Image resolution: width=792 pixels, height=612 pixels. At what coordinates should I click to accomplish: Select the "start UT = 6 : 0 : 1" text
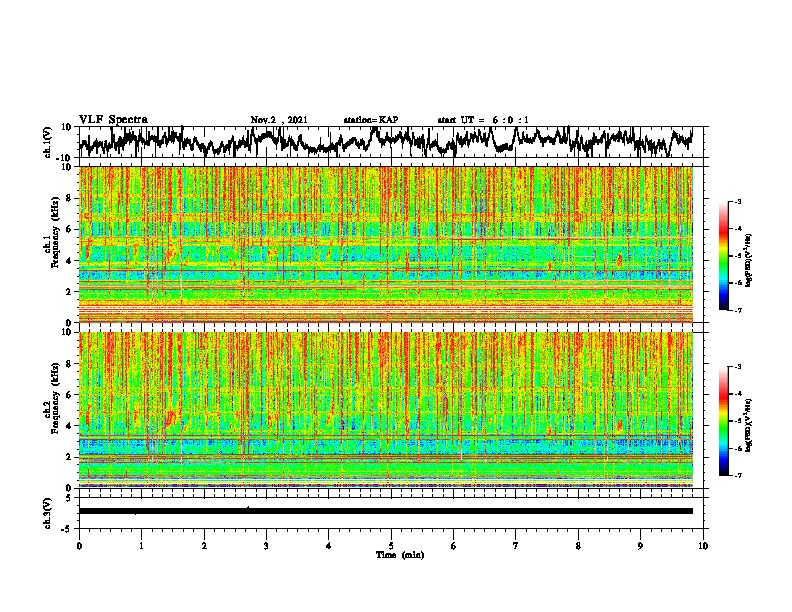pyautogui.click(x=483, y=120)
